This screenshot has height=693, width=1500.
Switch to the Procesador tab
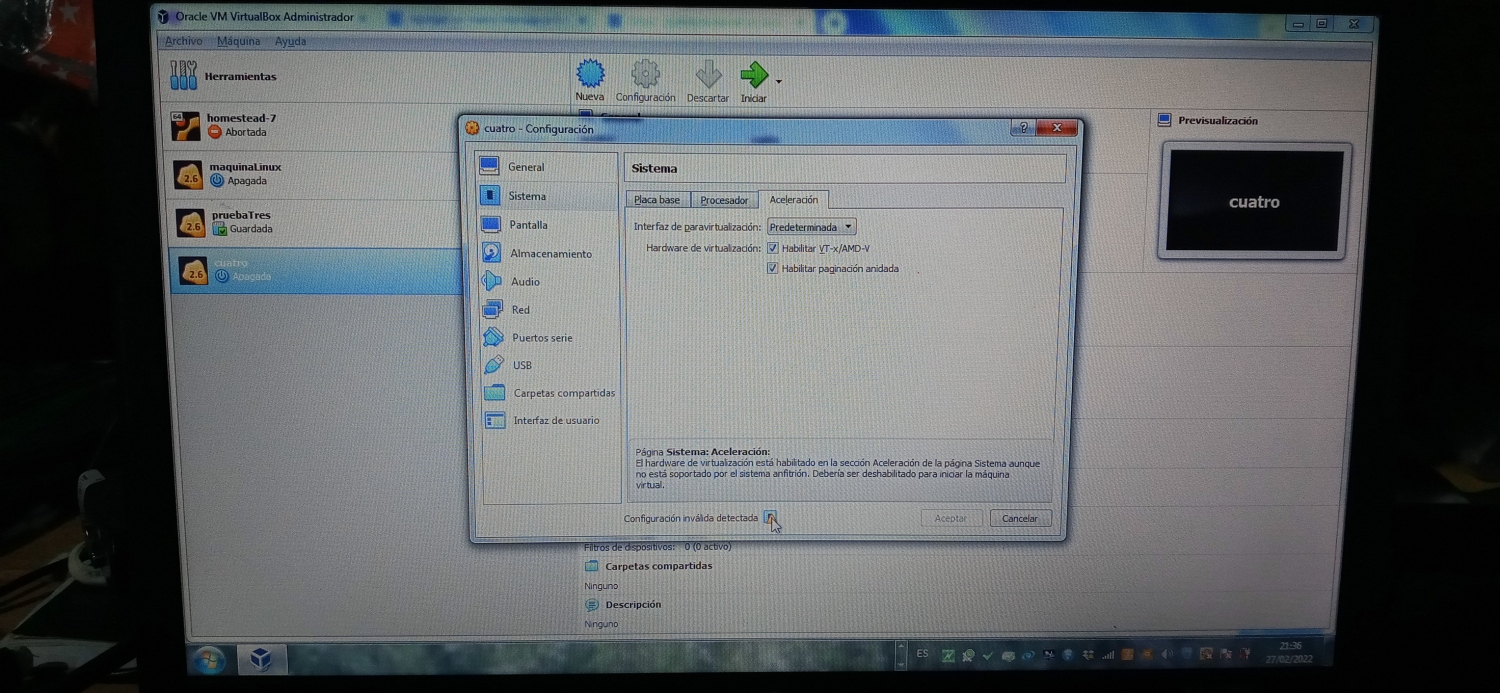tap(724, 200)
